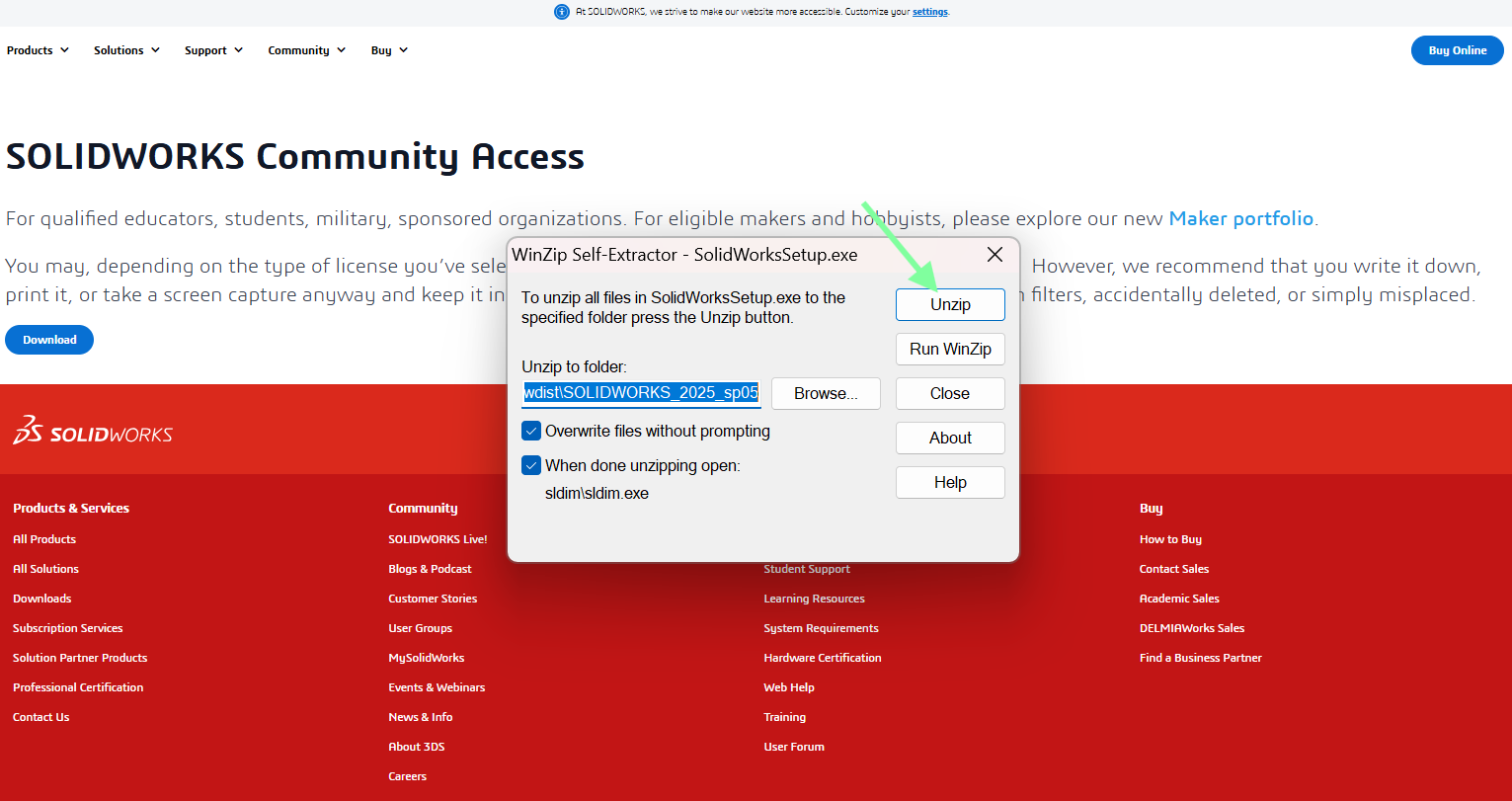1512x801 pixels.
Task: Open Events & Webinars footer link
Action: coord(437,687)
